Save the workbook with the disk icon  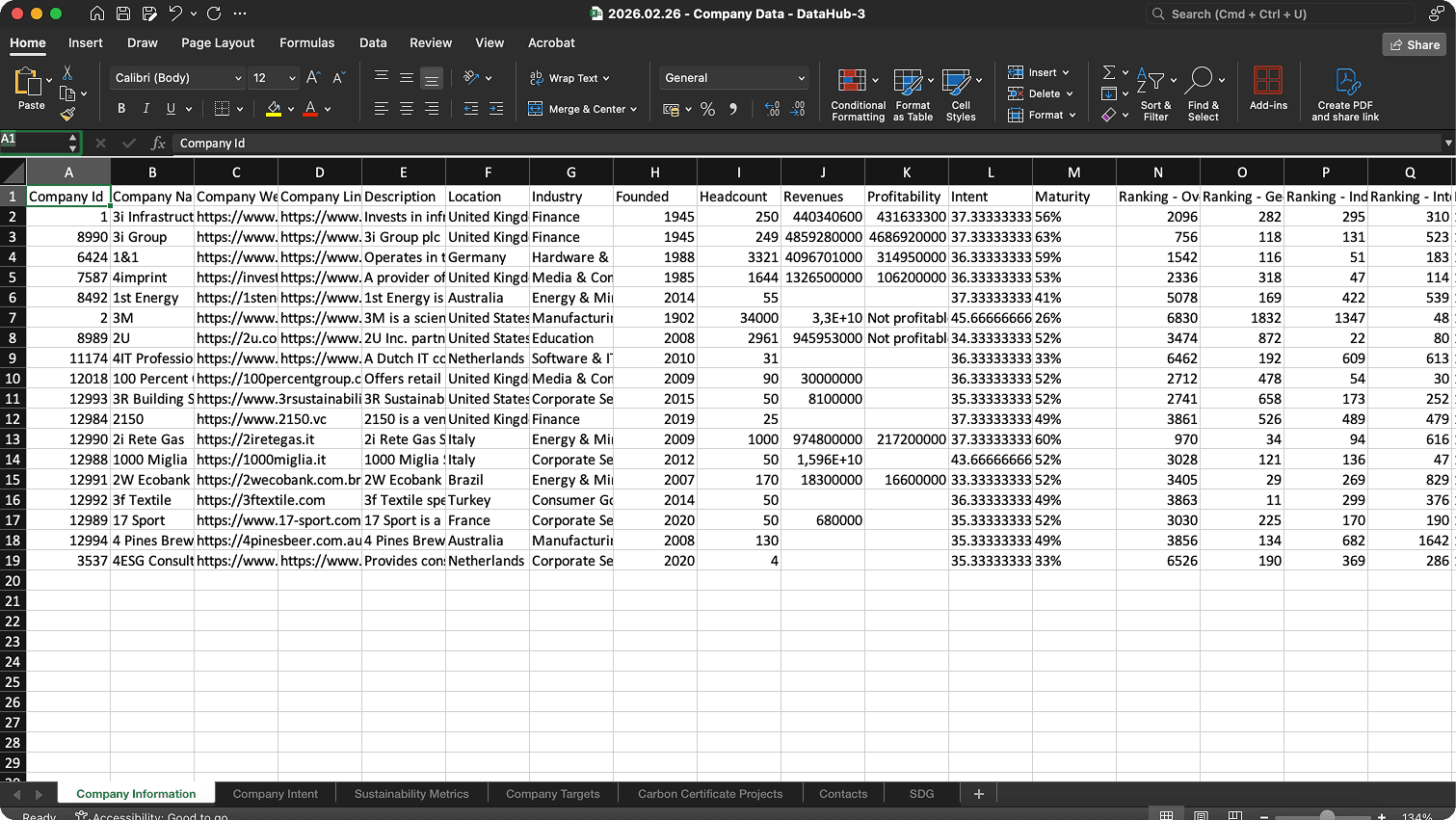coord(123,13)
